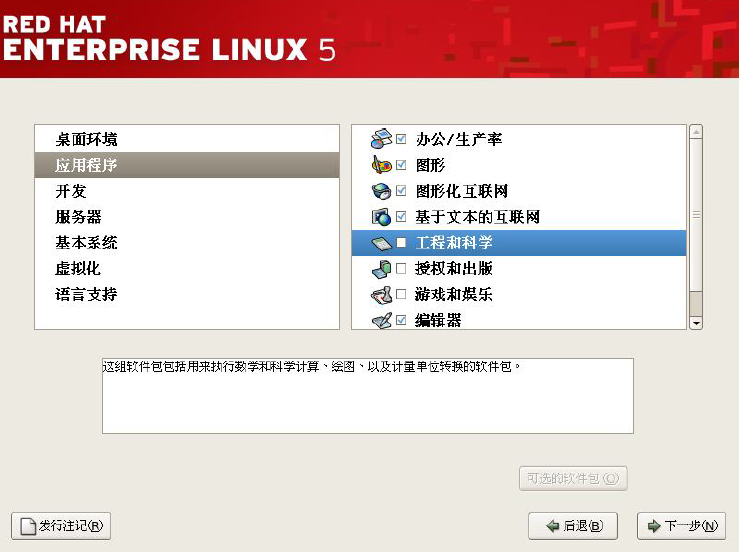The width and height of the screenshot is (740, 552).
Task: Select the 开发 category
Action: click(x=187, y=191)
